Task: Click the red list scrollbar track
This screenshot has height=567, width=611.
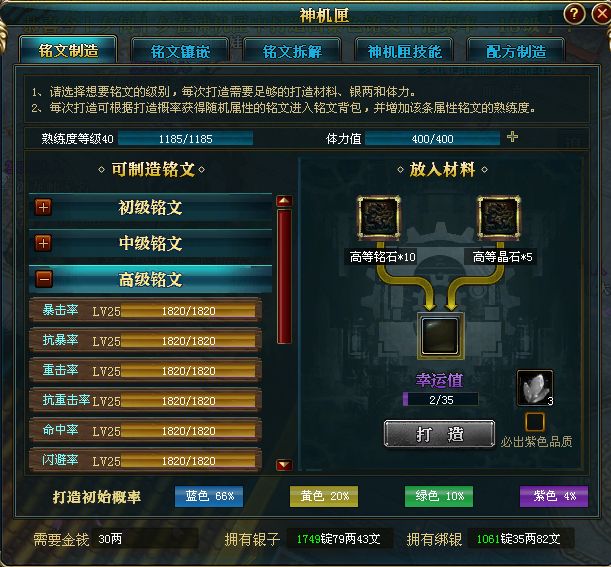Action: click(x=284, y=277)
